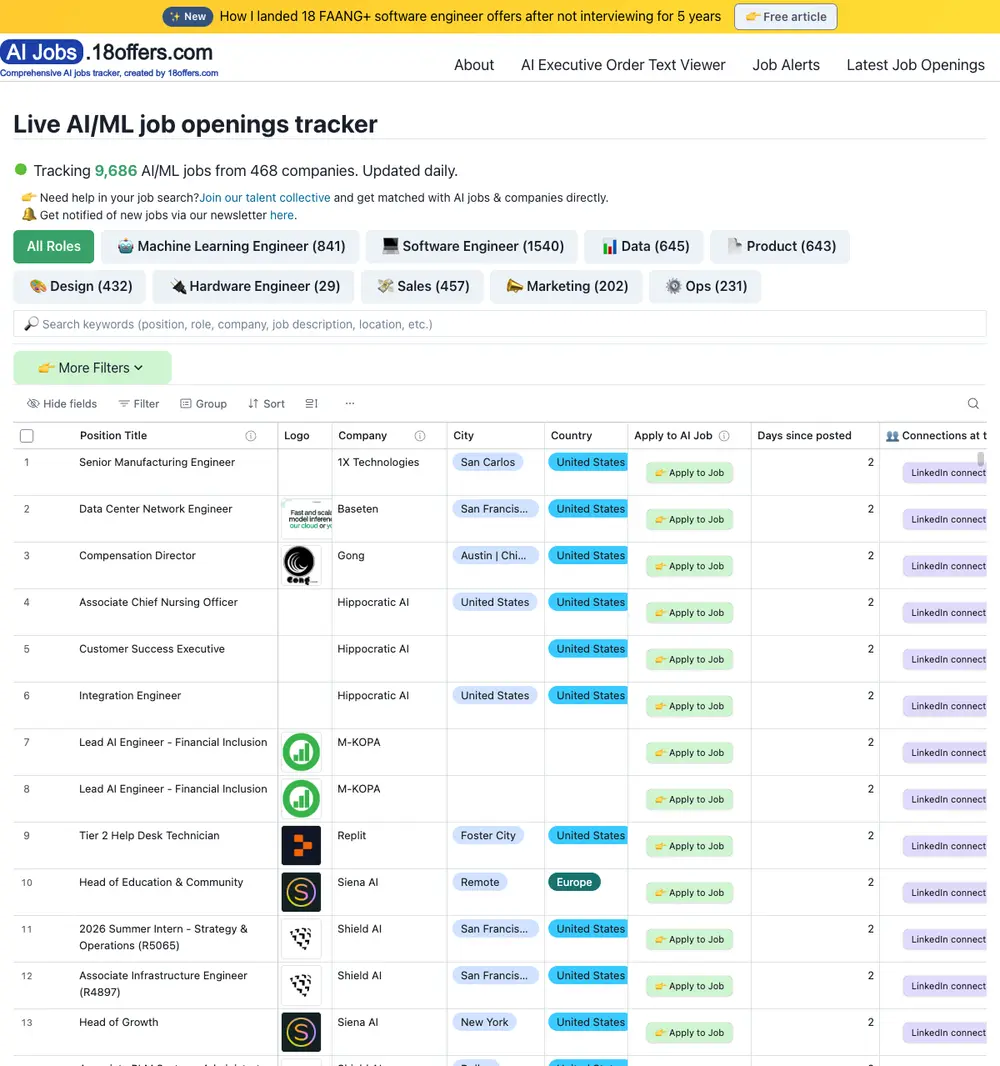Apply to Compensation Director job
Screen dimensions: 1000x1066
[689, 566]
